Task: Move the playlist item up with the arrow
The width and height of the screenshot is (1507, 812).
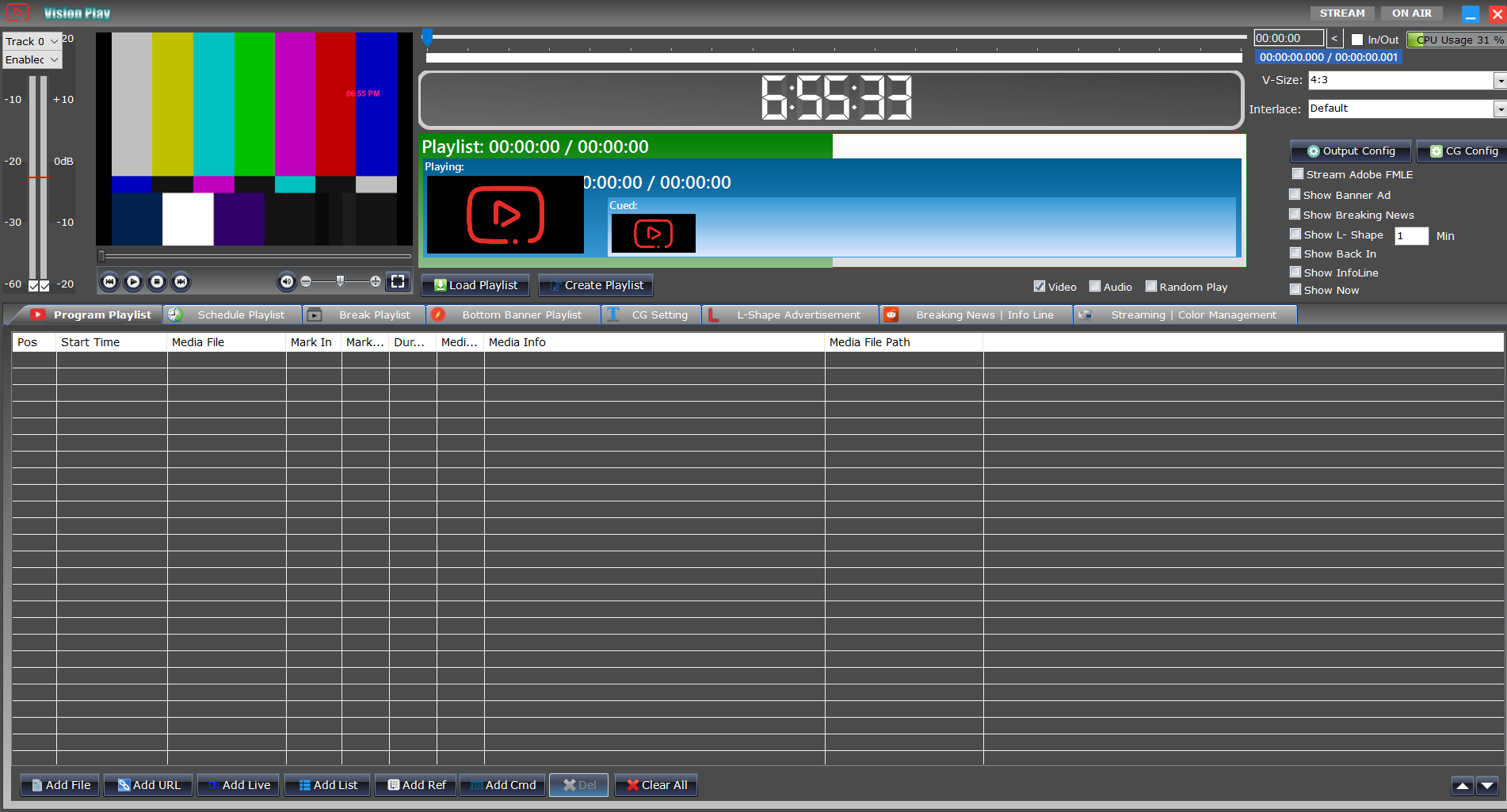Action: [1463, 786]
